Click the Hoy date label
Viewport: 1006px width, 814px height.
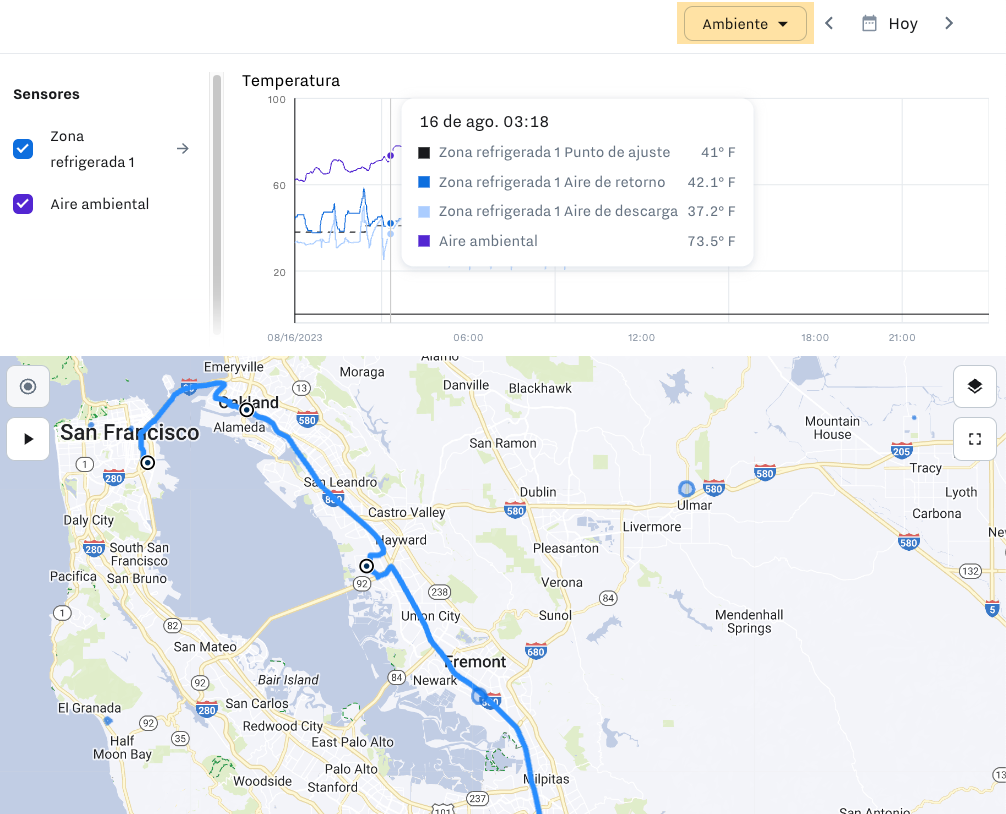click(x=902, y=24)
